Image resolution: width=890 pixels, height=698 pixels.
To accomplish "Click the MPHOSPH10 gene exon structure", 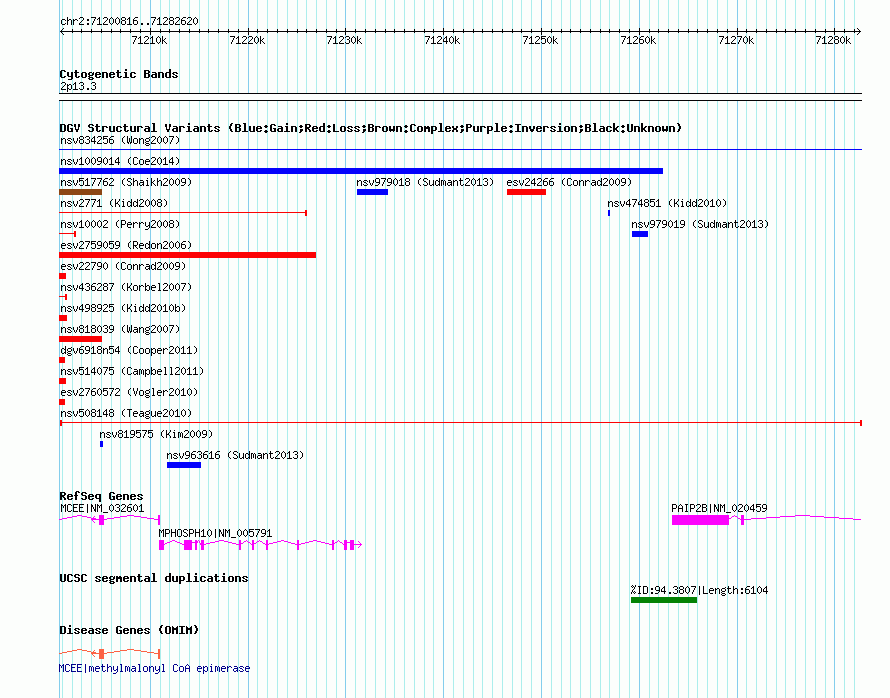I will 261,545.
